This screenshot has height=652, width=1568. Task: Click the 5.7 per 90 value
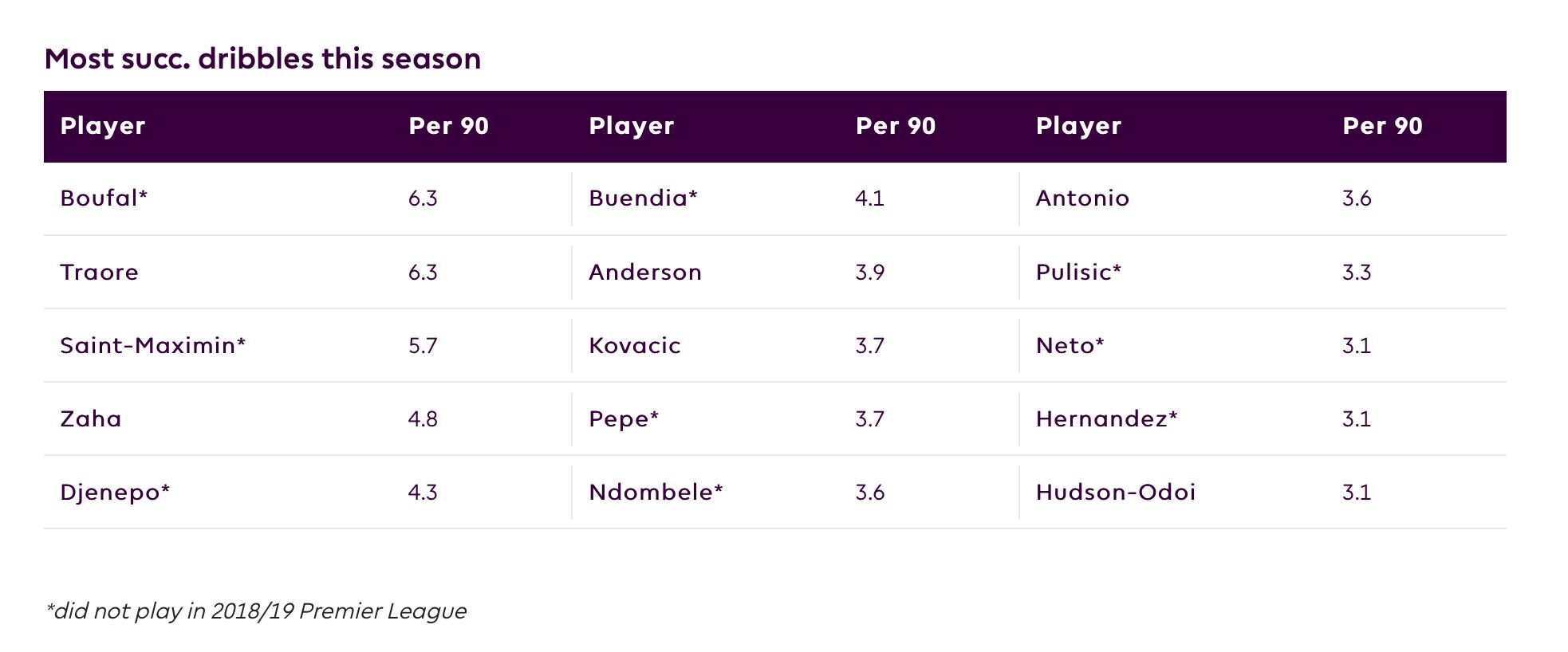coord(423,346)
